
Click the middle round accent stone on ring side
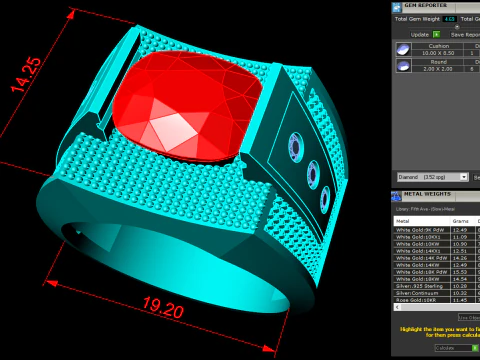click(313, 175)
